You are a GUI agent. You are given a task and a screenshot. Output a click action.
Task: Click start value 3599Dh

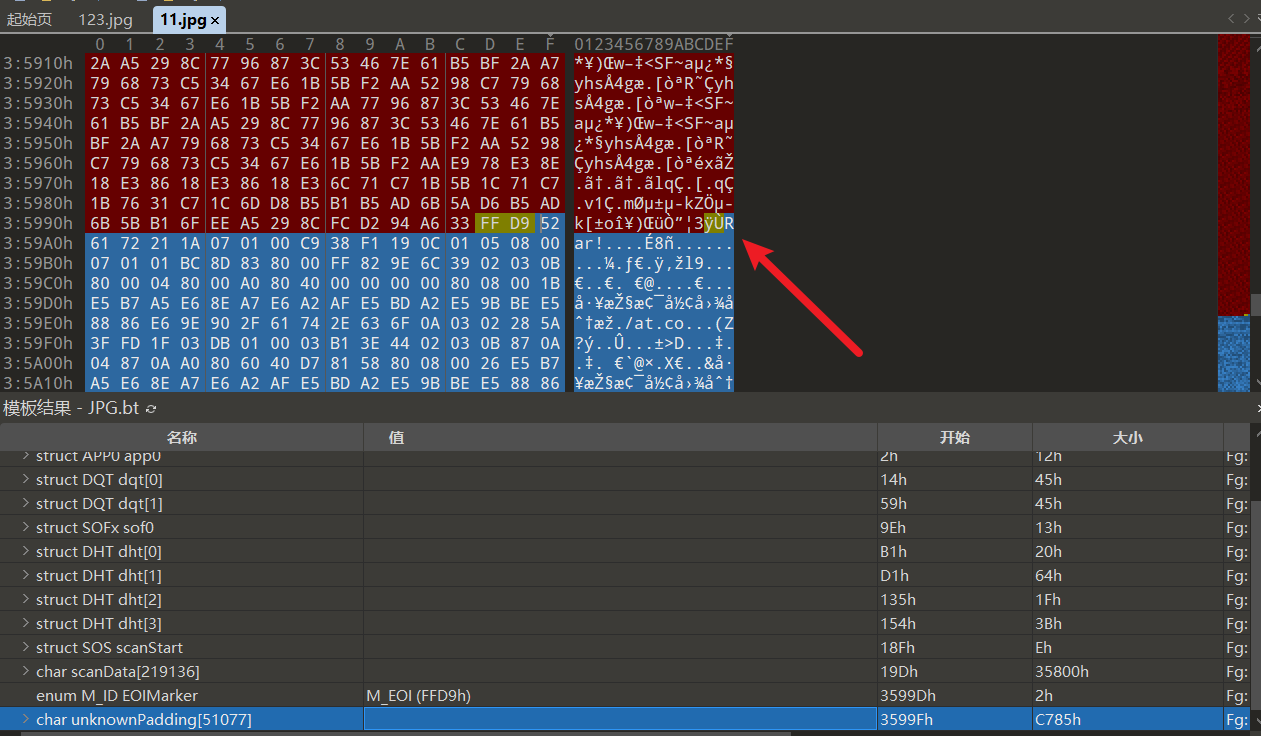pos(908,695)
